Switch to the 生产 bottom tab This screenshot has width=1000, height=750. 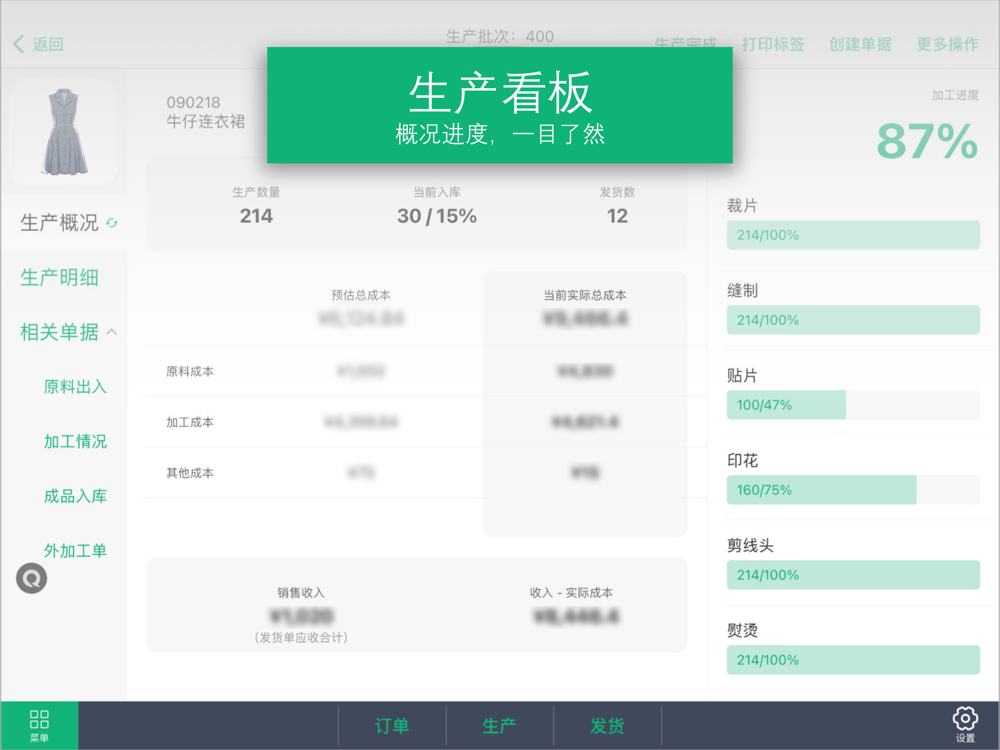(499, 726)
